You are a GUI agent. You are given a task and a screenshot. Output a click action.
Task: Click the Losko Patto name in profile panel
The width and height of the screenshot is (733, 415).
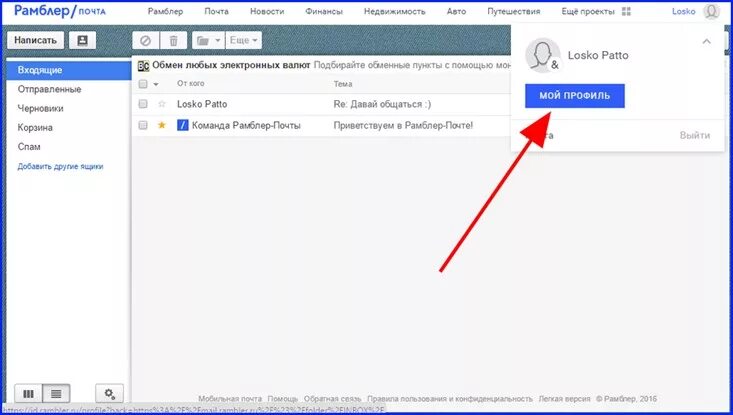pyautogui.click(x=598, y=55)
